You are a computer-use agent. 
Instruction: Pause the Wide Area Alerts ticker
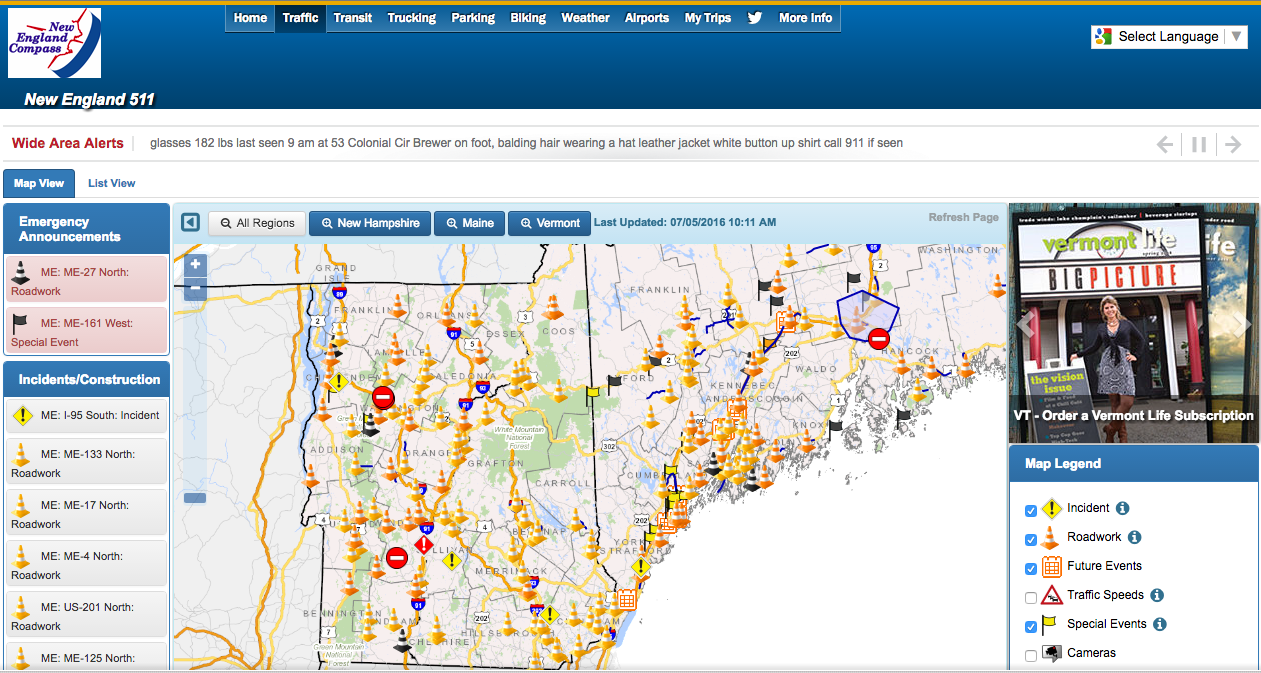(x=1198, y=144)
